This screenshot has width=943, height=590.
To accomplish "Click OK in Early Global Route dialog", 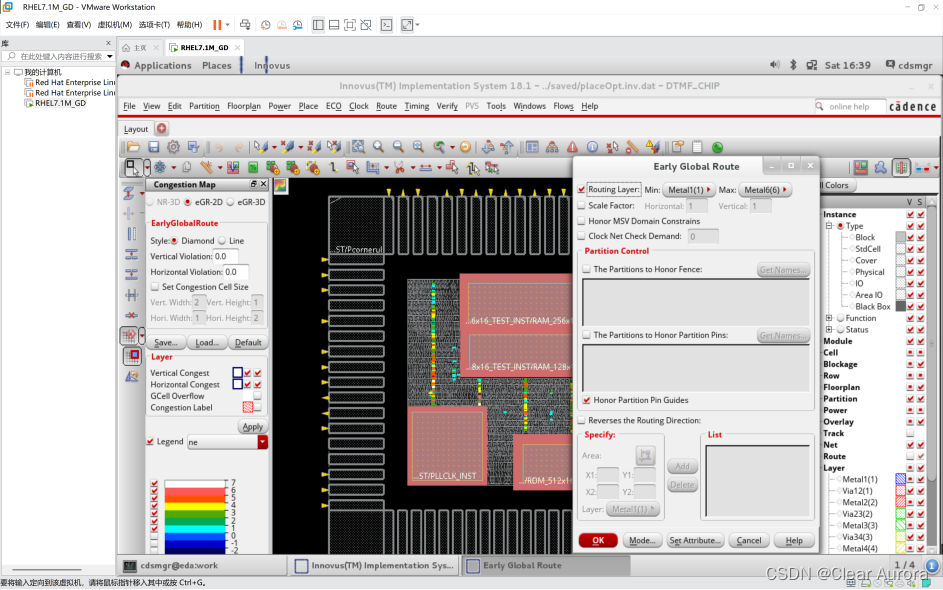I will coord(598,540).
